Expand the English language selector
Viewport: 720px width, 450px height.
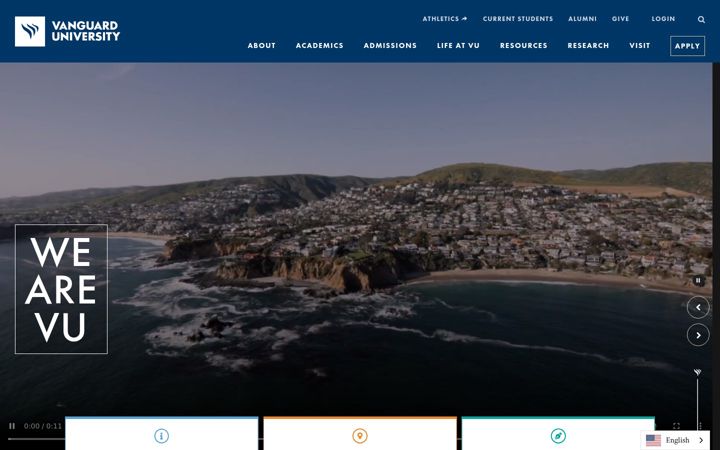(x=675, y=440)
